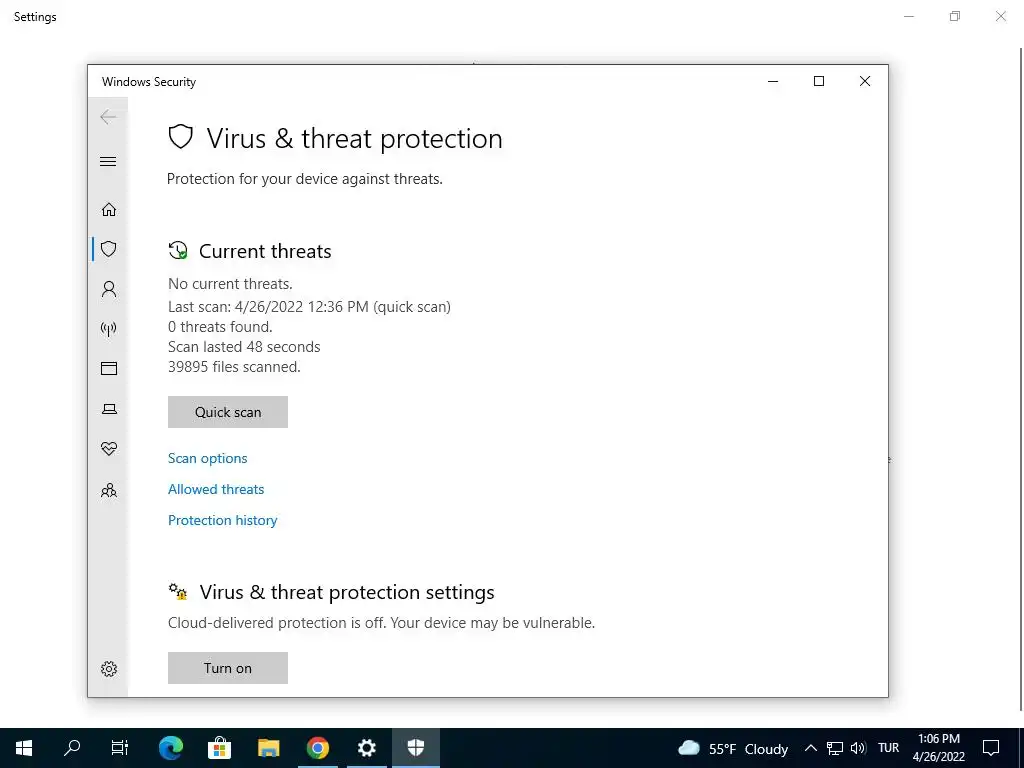Click the Quick scan button
This screenshot has height=768, width=1024.
point(228,412)
